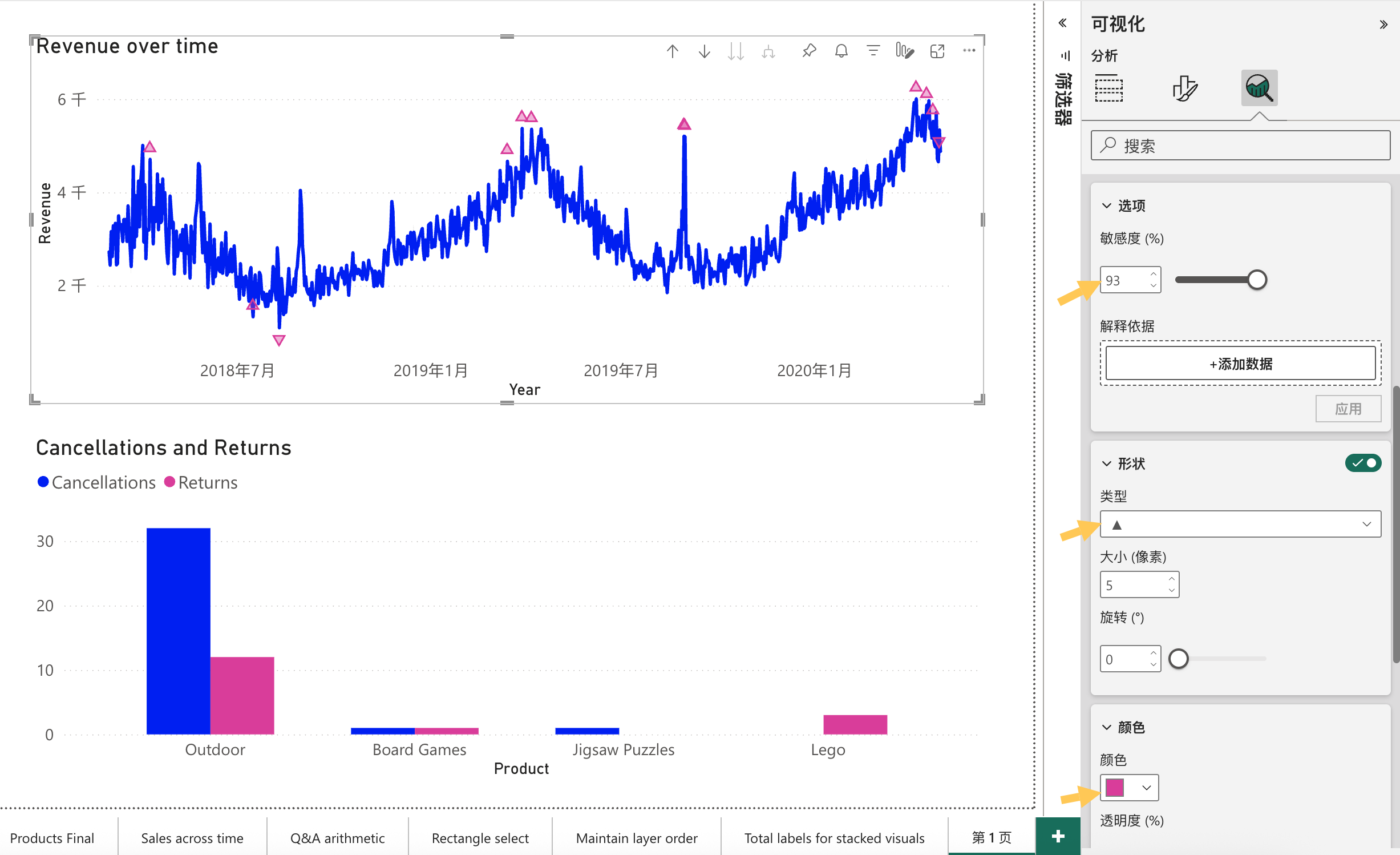This screenshot has height=855, width=1400.
Task: Collapse the 颜色 section
Action: (x=1107, y=727)
